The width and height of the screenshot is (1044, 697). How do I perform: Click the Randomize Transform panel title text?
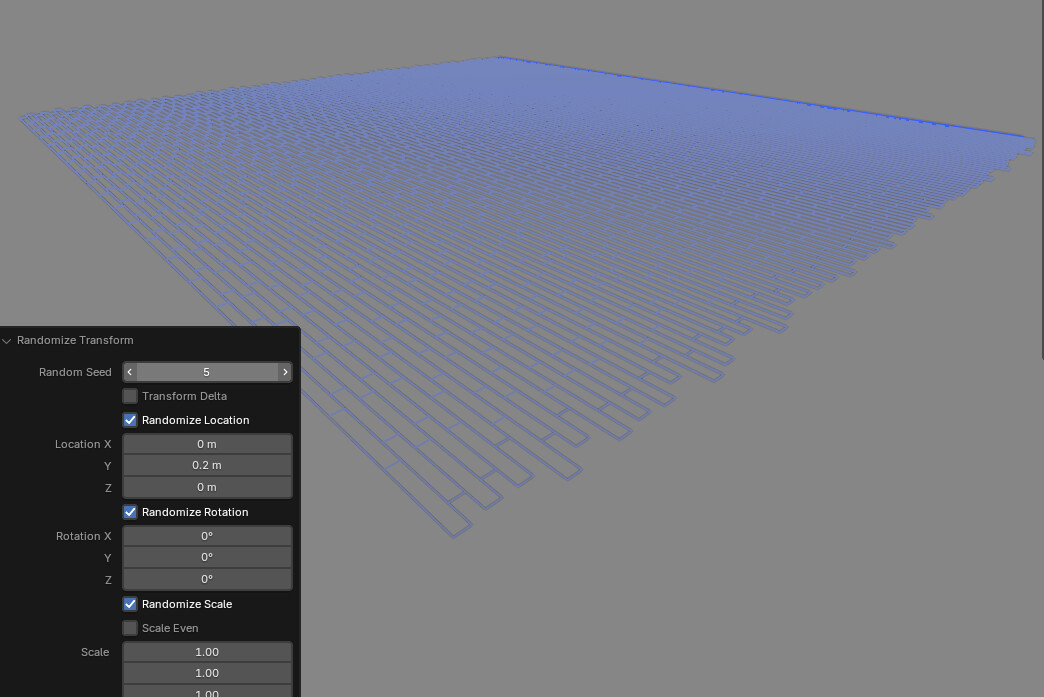[x=75, y=340]
